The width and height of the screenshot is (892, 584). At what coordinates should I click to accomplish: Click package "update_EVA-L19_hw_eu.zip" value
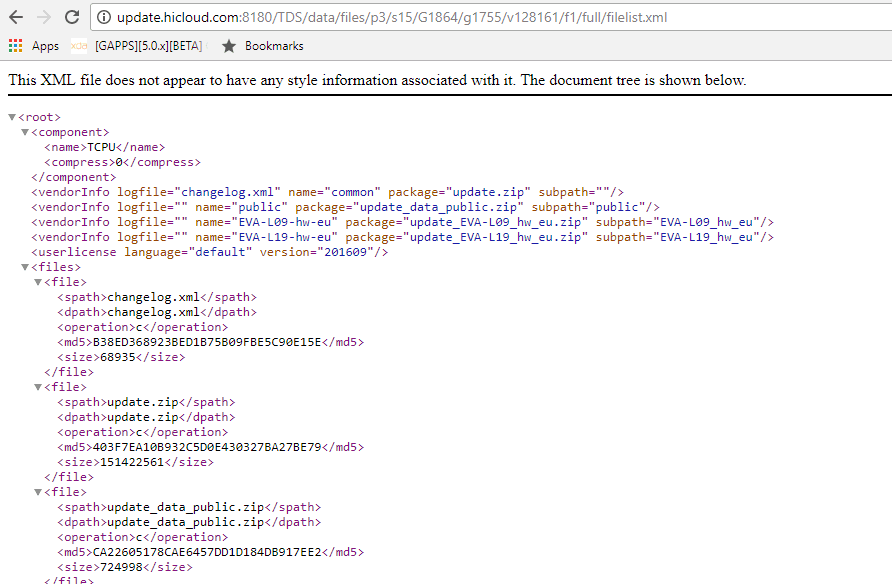pyautogui.click(x=495, y=237)
